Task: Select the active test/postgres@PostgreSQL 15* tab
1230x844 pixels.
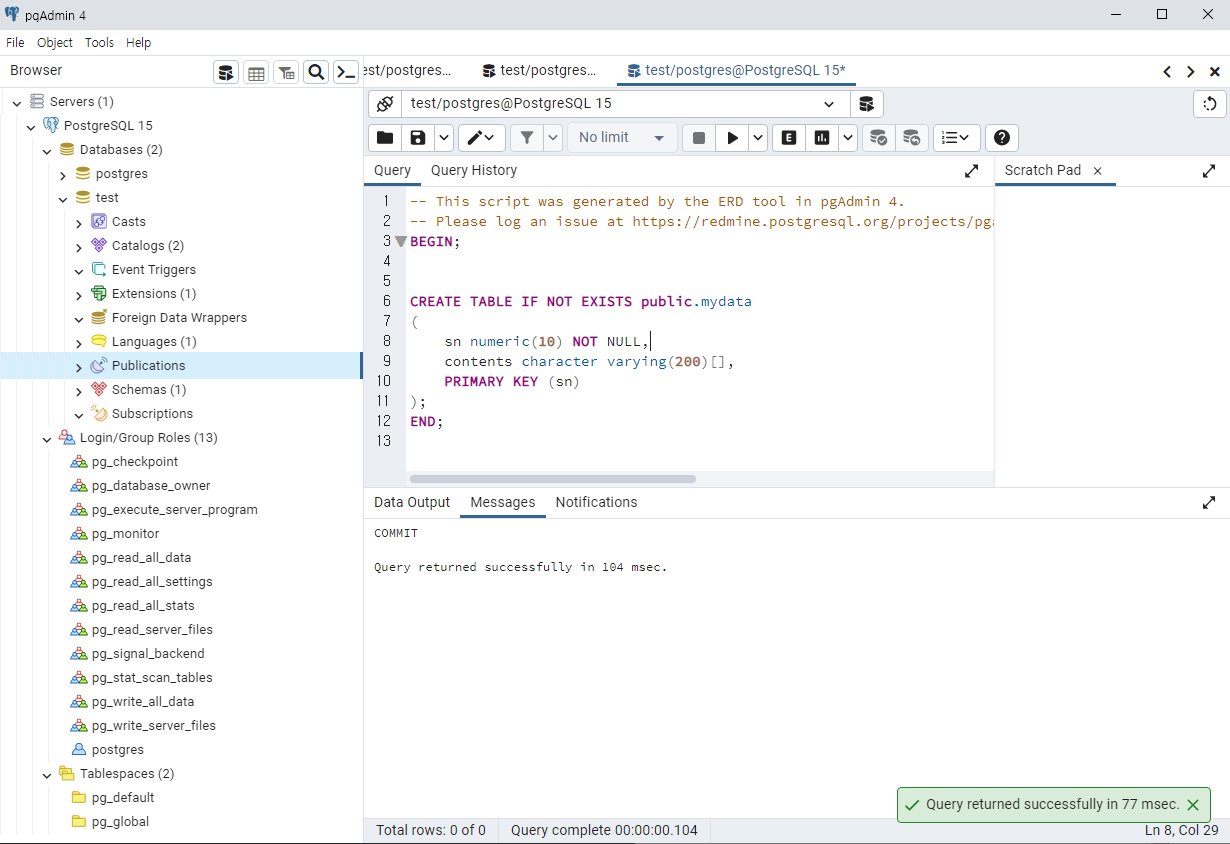Action: (736, 71)
